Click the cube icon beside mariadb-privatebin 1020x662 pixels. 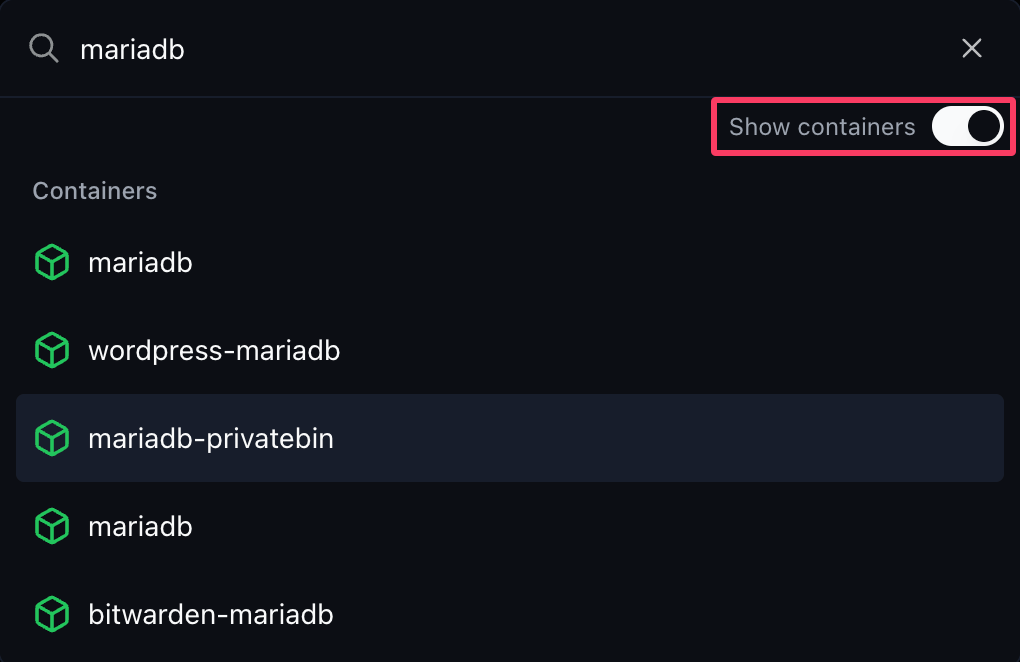tap(52, 438)
